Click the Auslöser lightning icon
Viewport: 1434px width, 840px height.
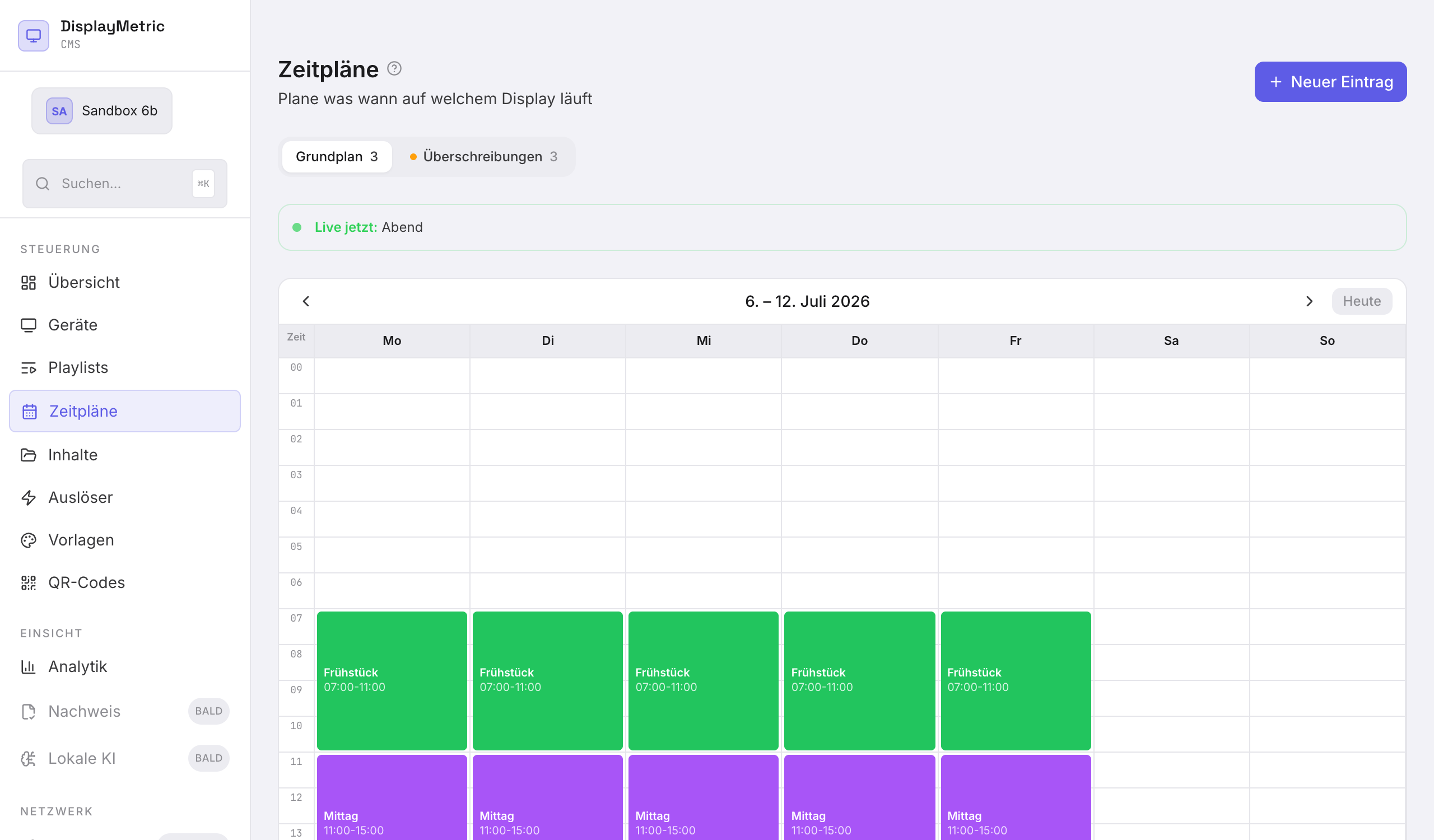click(x=29, y=498)
